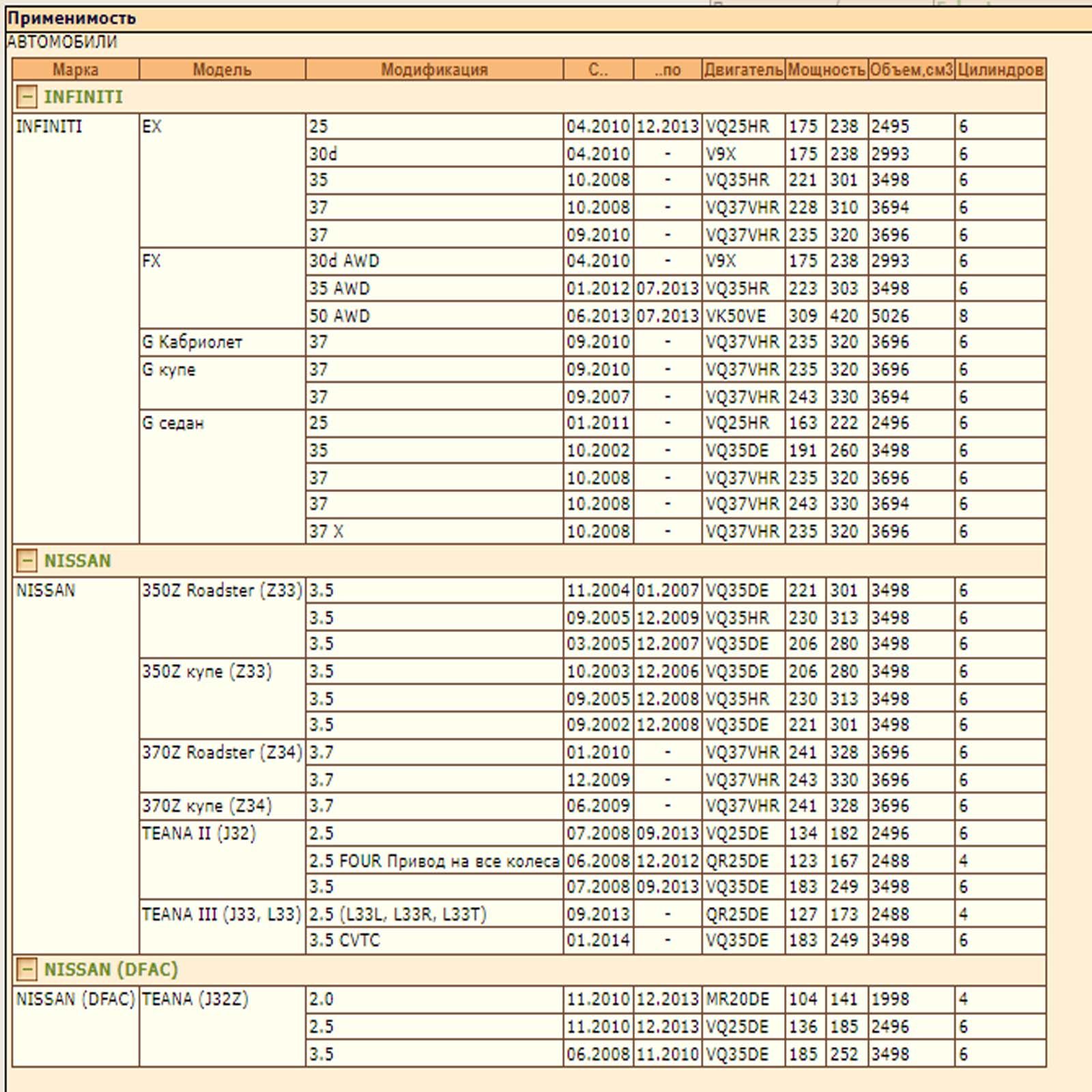The width and height of the screenshot is (1092, 1092).
Task: Click the 01.2011 start date cell
Action: [598, 423]
